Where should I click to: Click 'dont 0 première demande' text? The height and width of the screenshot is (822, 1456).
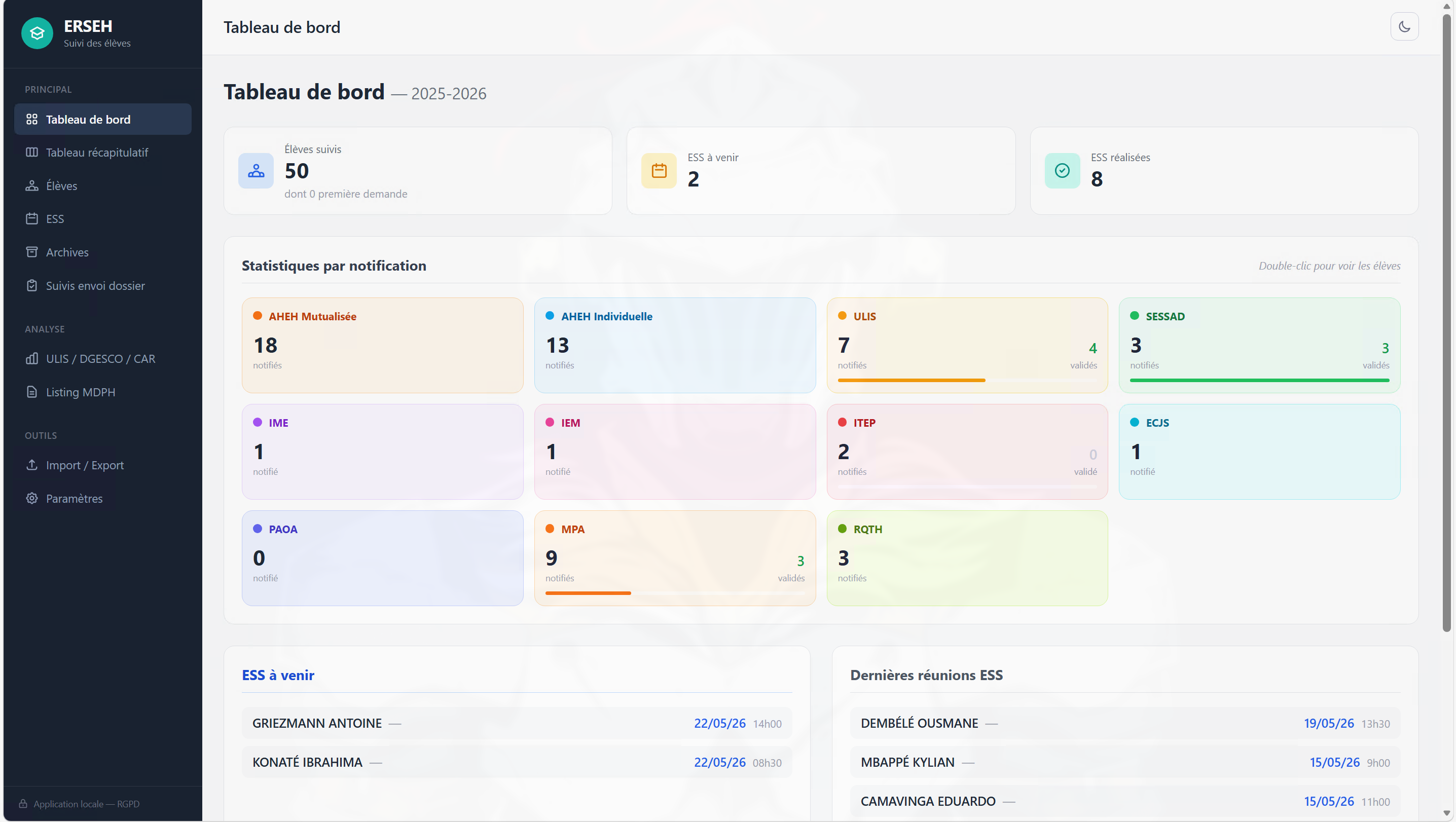[x=345, y=194]
